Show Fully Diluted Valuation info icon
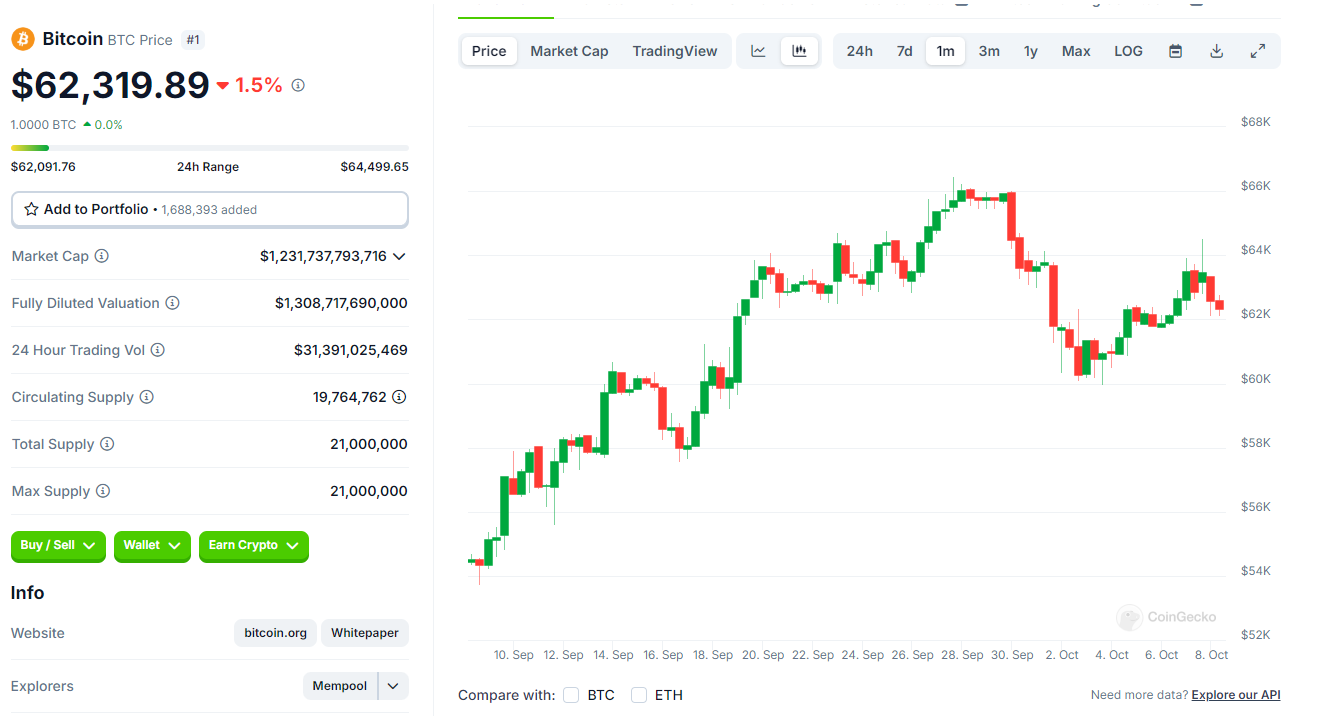The image size is (1321, 720). tap(172, 303)
